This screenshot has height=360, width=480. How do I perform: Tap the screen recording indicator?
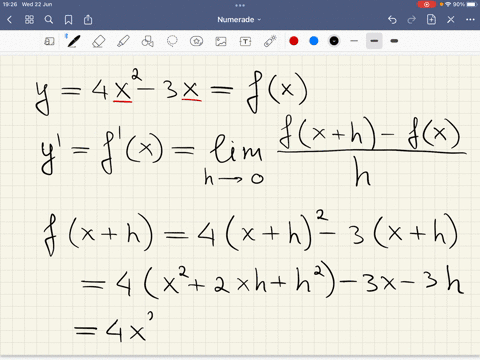coord(426,4)
